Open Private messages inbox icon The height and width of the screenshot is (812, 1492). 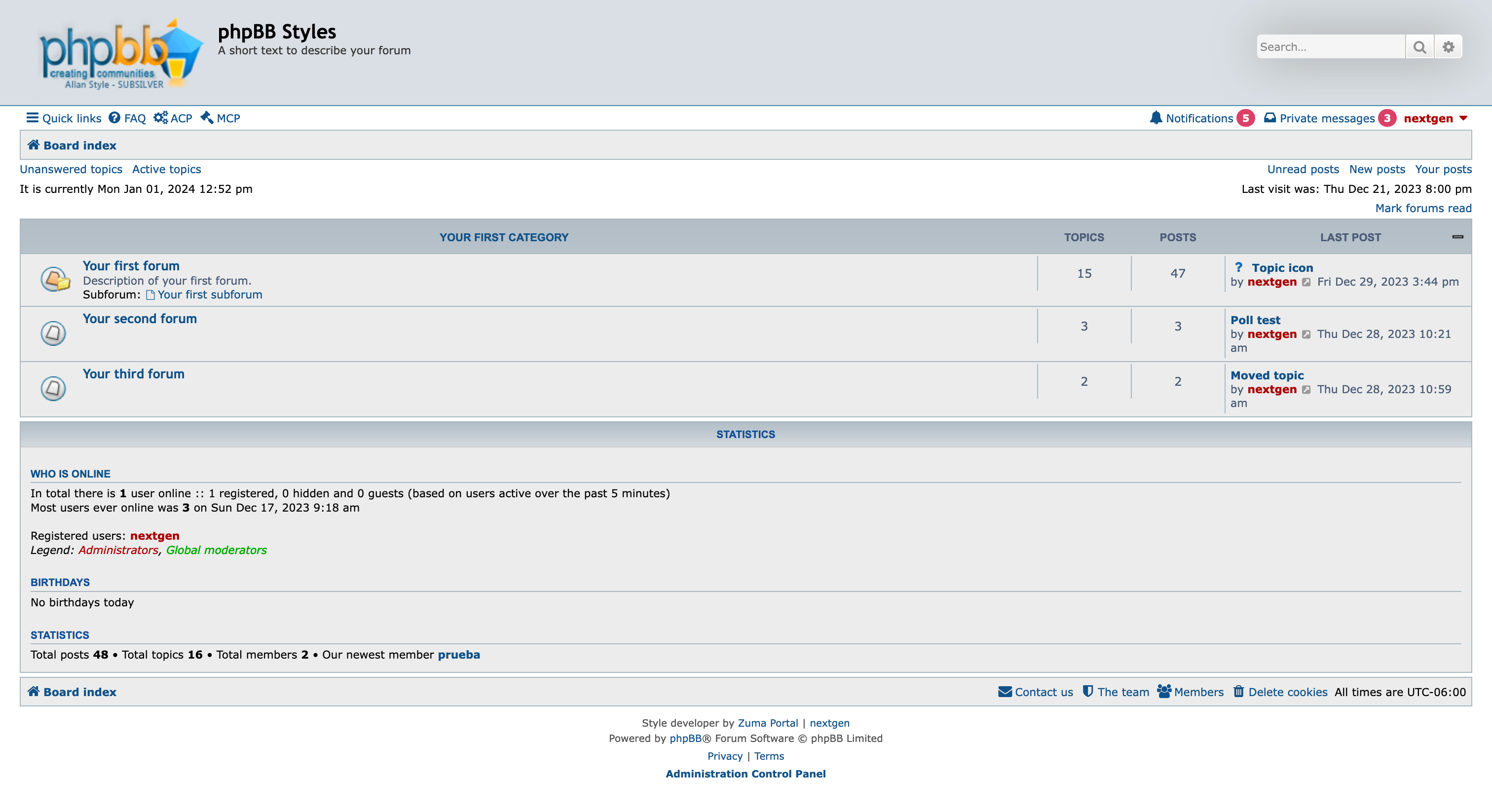[x=1269, y=118]
